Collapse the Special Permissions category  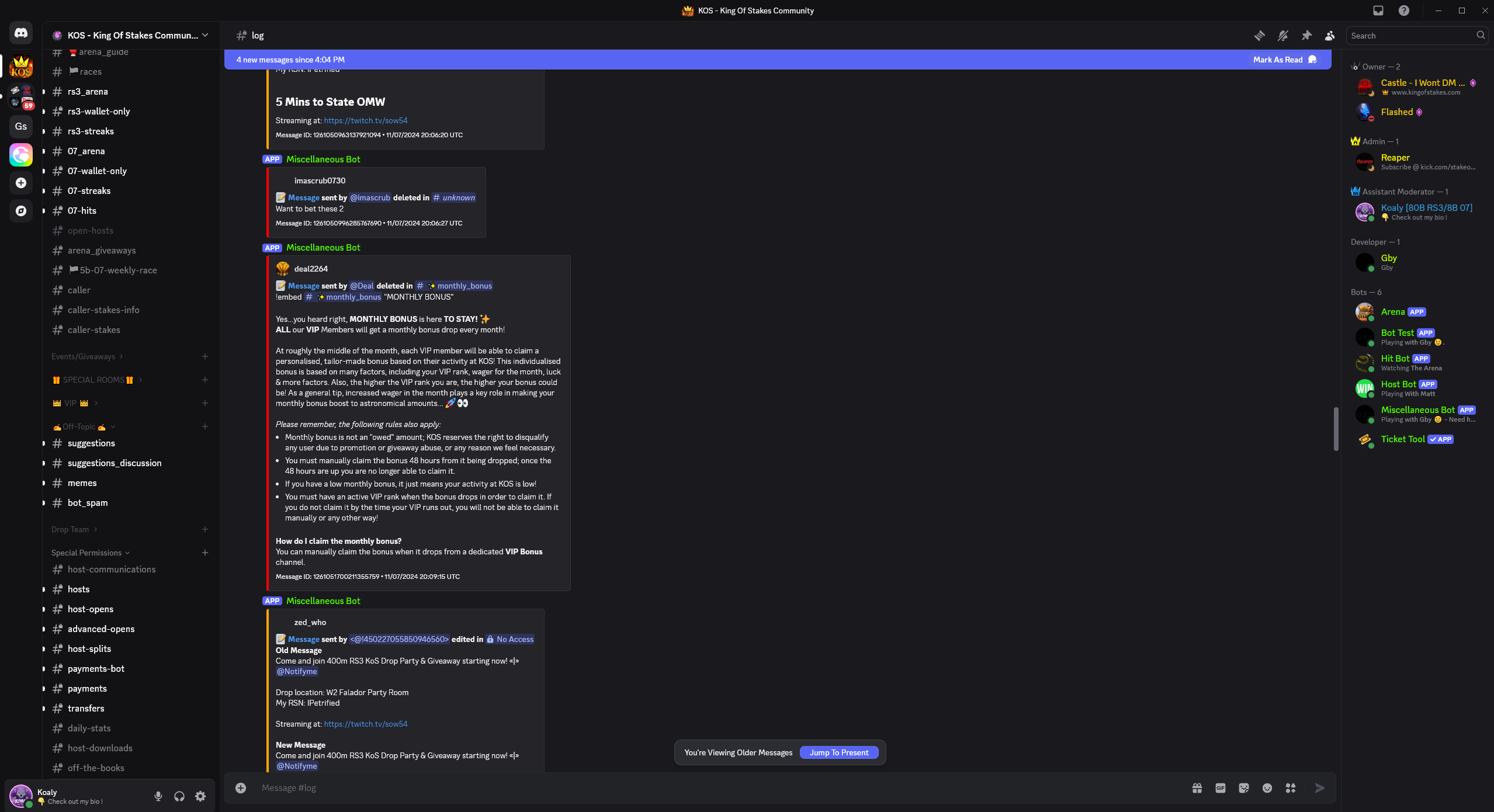click(x=91, y=553)
